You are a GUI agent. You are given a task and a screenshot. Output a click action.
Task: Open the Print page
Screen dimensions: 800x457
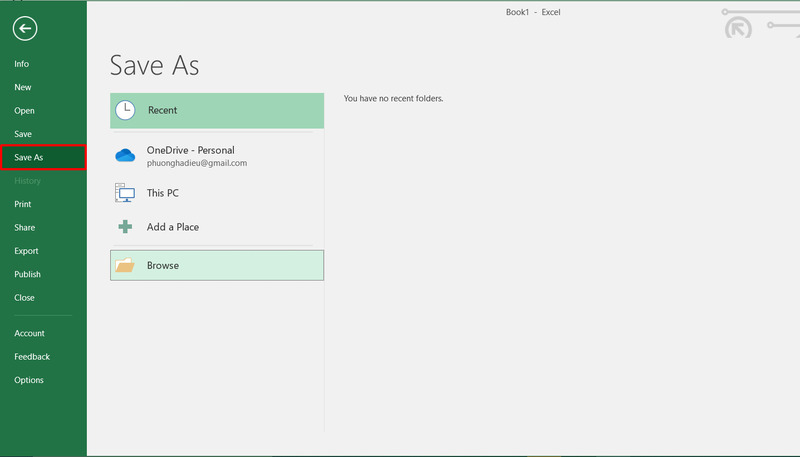[x=23, y=204]
